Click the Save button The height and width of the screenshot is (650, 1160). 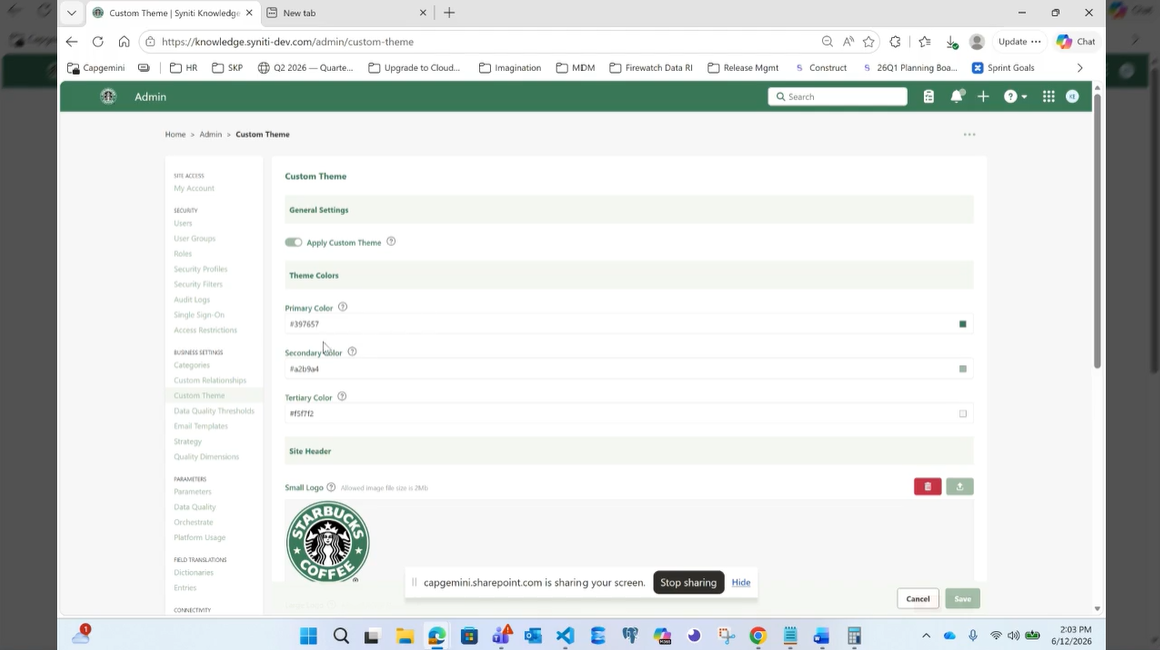pos(962,599)
